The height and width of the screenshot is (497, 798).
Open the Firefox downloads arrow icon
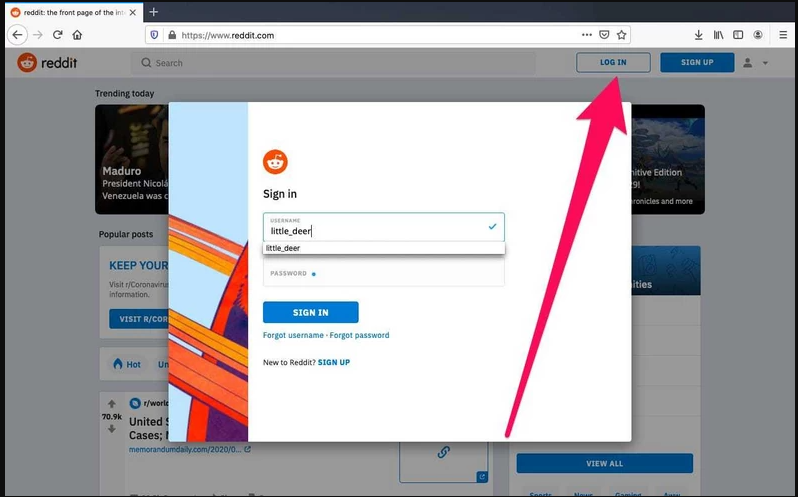coord(698,35)
